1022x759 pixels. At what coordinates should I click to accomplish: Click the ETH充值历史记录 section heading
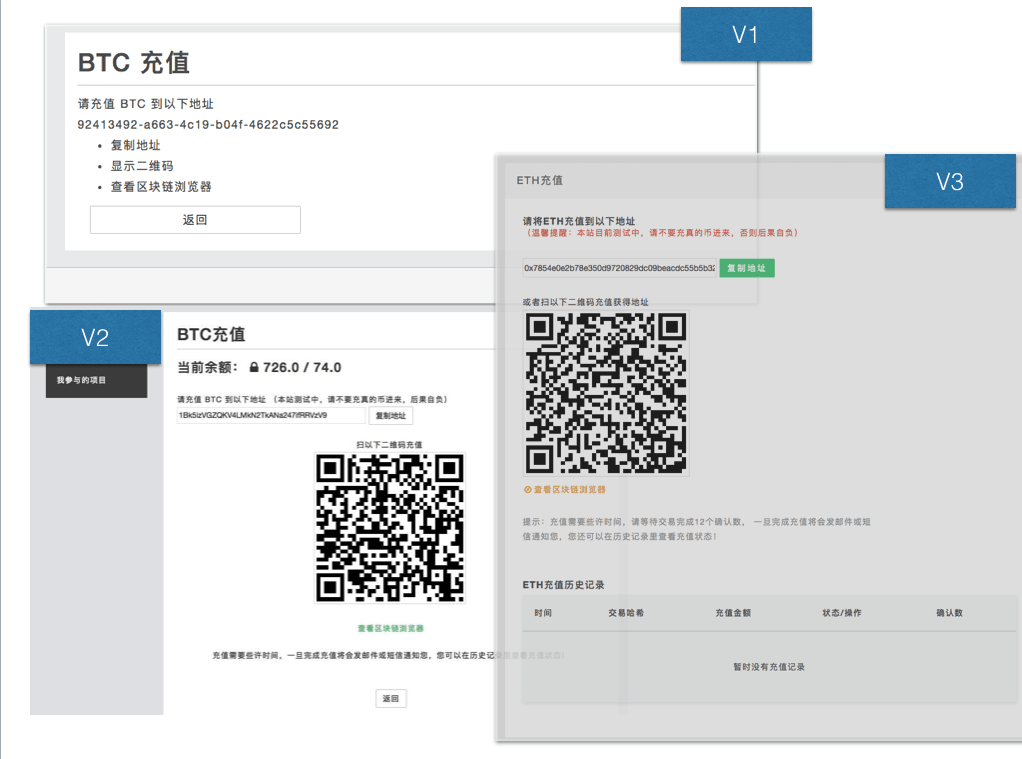[563, 585]
